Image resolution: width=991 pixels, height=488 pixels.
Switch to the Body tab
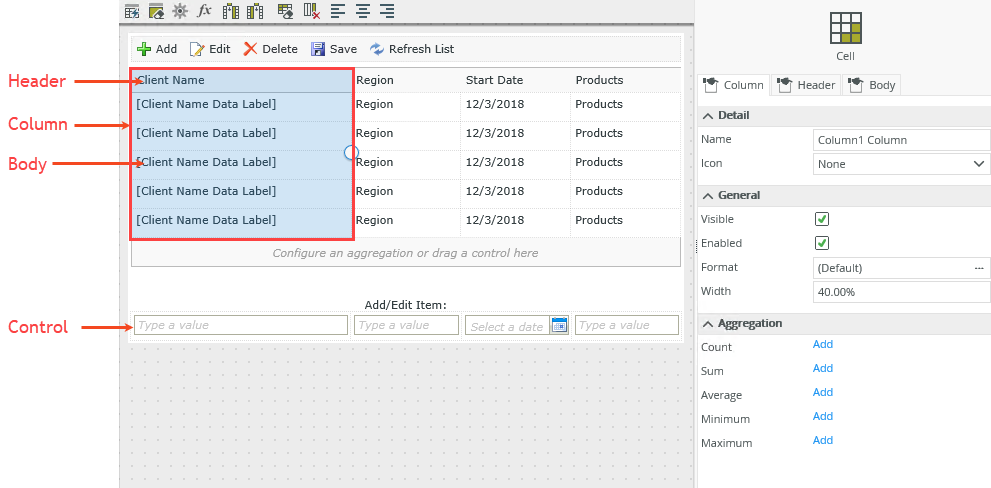click(872, 85)
